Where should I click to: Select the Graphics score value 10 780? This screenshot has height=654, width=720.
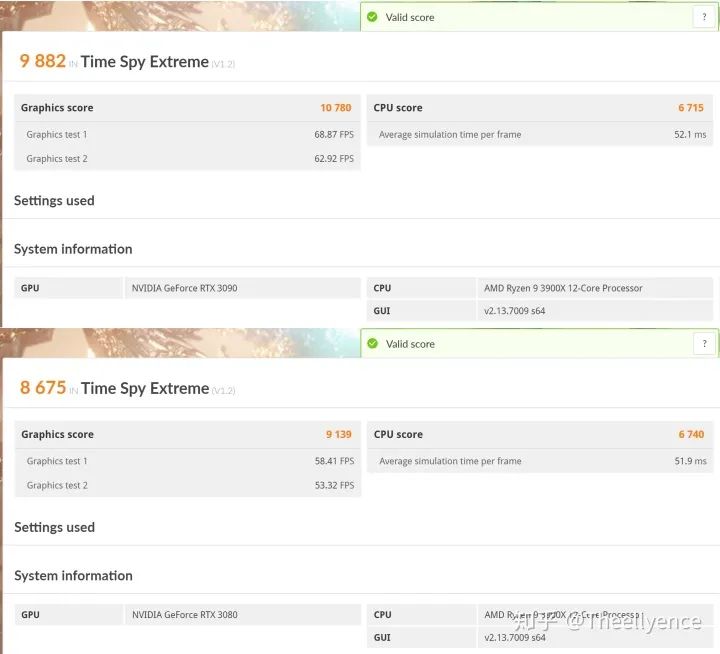tap(335, 108)
